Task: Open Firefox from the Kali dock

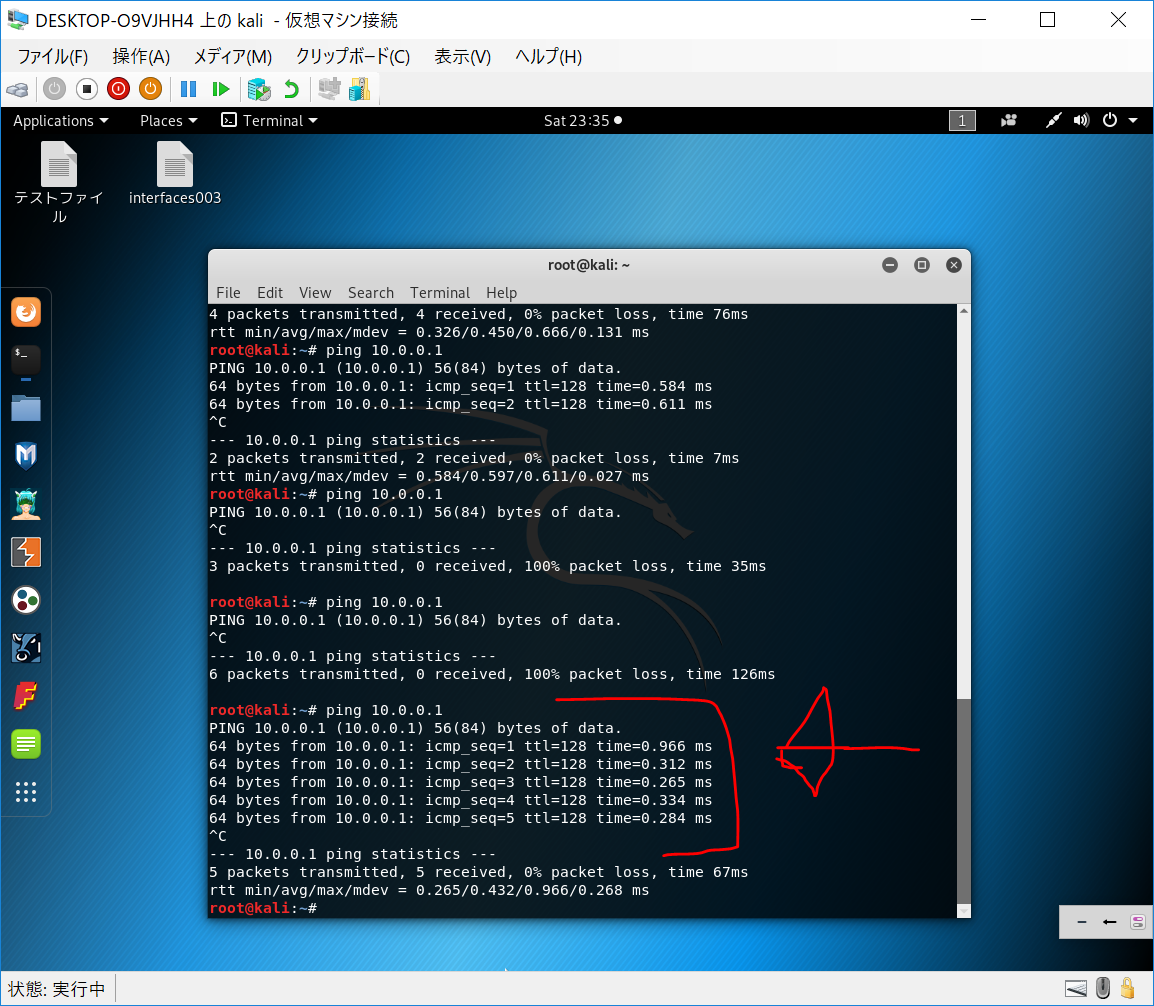Action: (x=26, y=313)
